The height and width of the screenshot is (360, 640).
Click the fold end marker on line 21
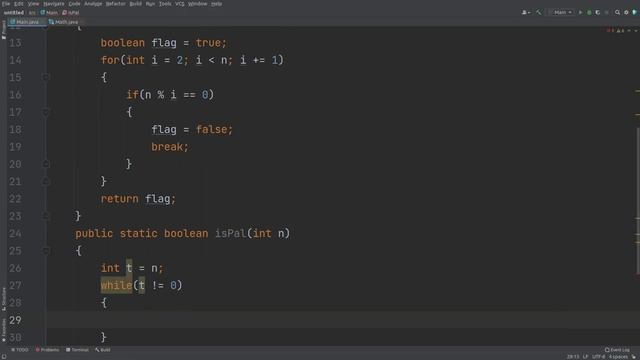click(46, 181)
